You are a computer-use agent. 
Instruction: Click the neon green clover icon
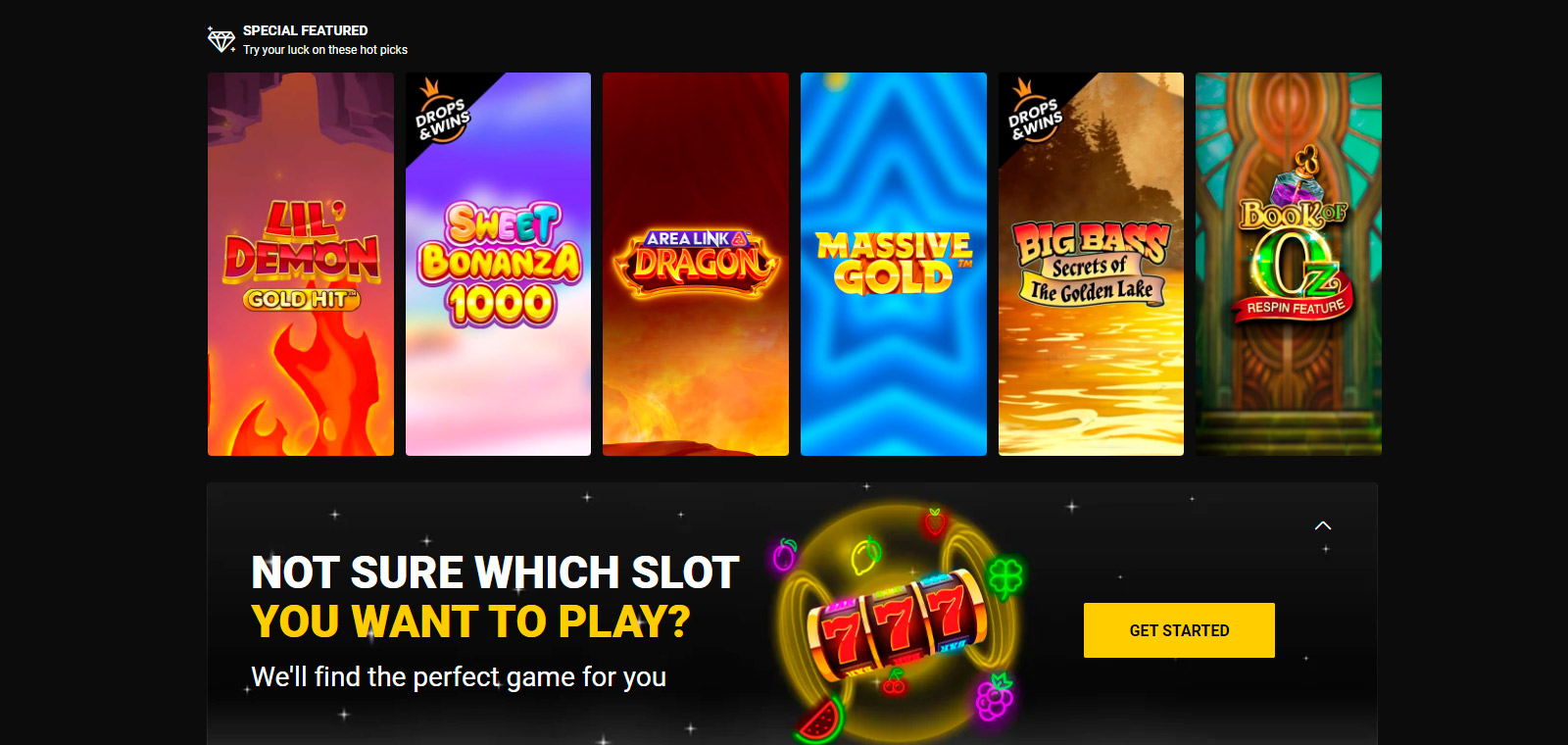pyautogui.click(x=1005, y=576)
